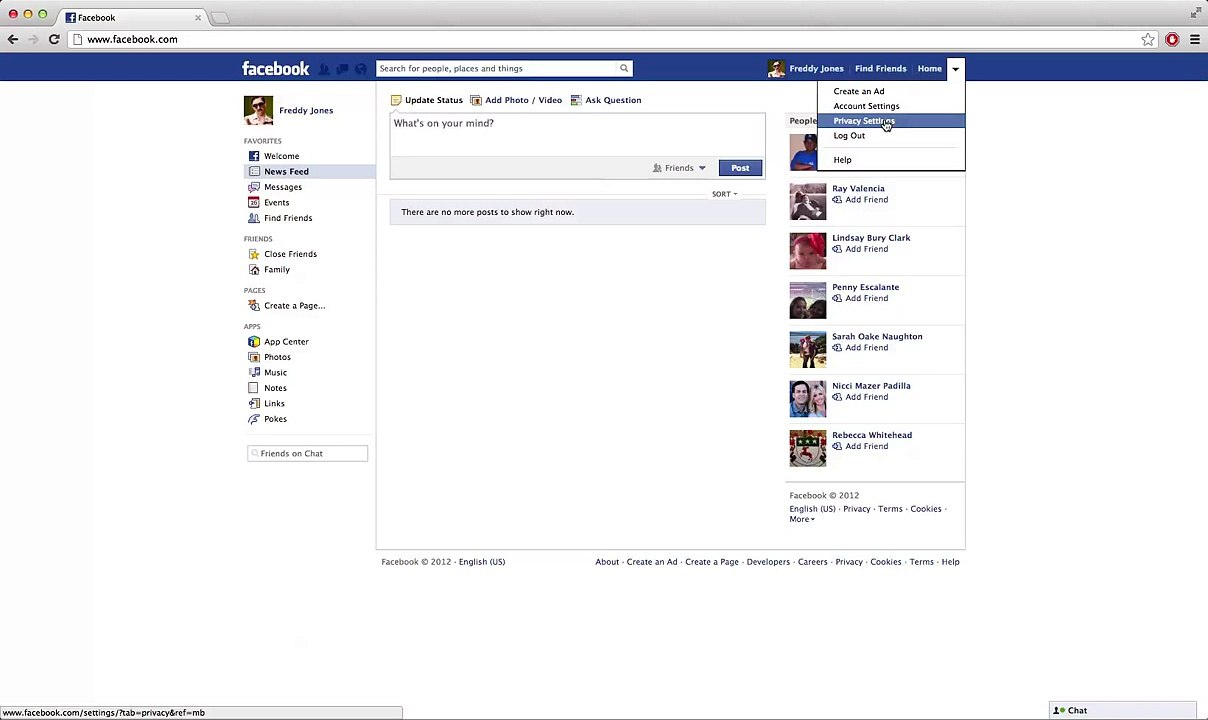
Task: Click the search magnifier icon
Action: [624, 69]
